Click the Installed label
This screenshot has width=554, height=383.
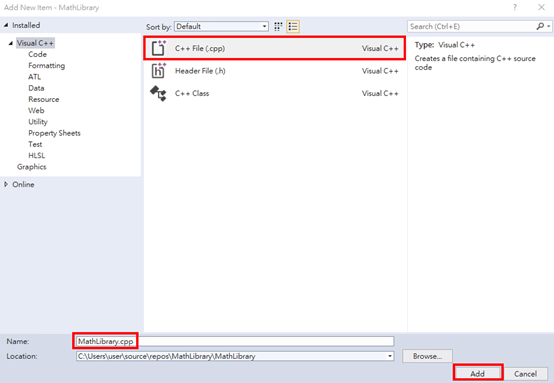tap(26, 25)
